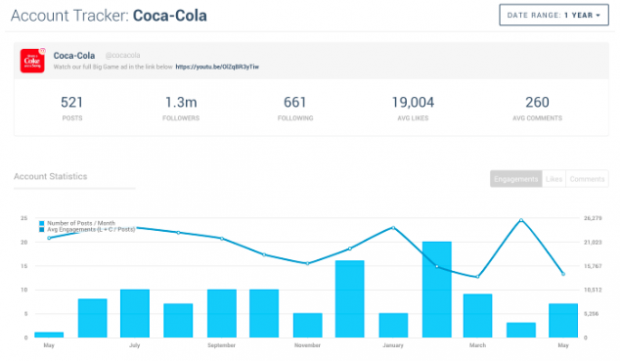Image resolution: width=620 pixels, height=361 pixels.
Task: Click the January data point on the line
Action: 393,228
